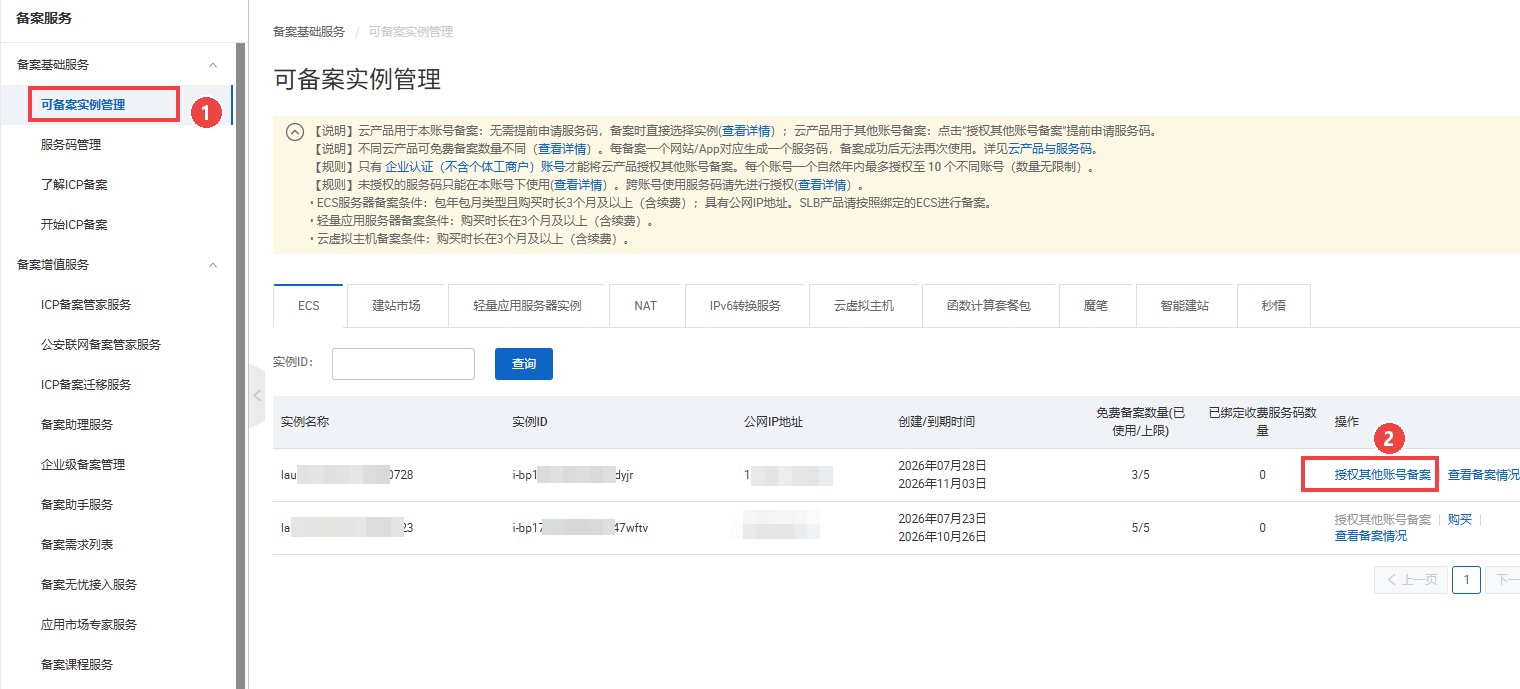
Task: Click the 实例名称 column header
Action: [305, 422]
